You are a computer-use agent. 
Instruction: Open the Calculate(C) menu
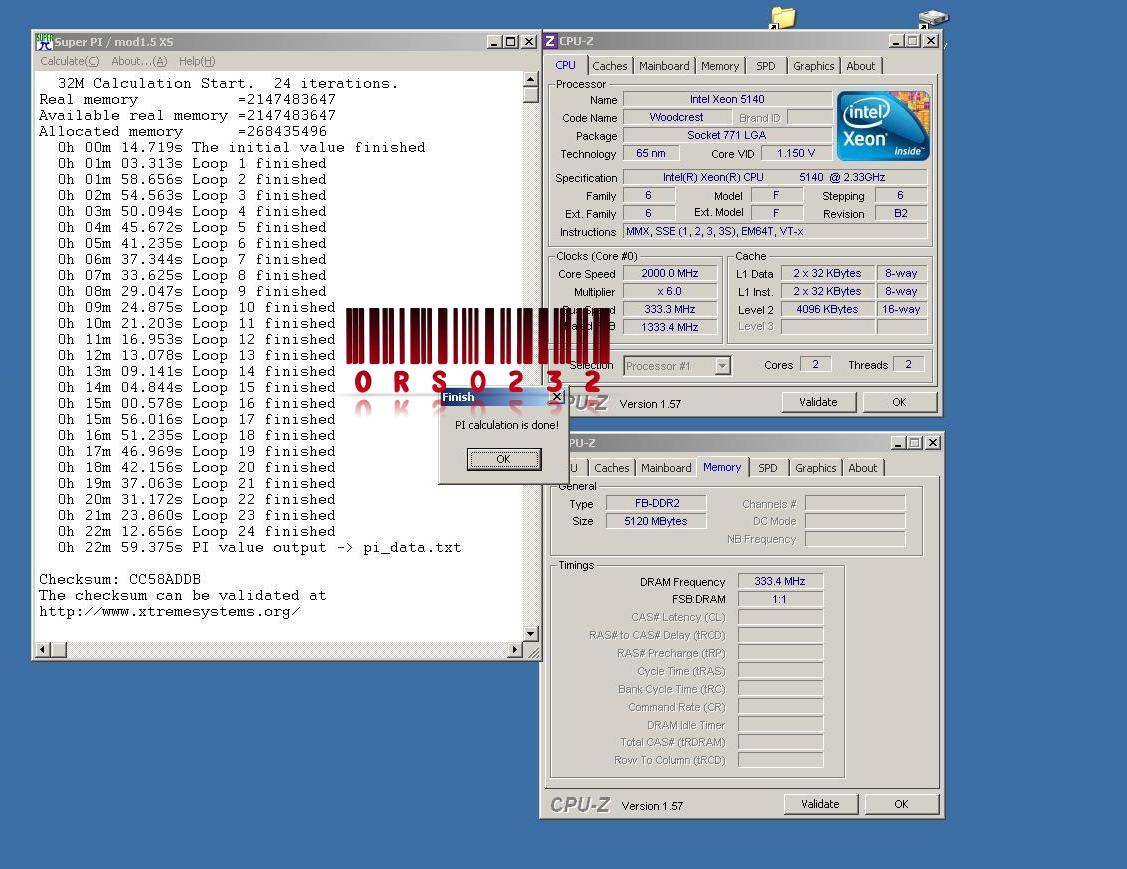point(70,61)
